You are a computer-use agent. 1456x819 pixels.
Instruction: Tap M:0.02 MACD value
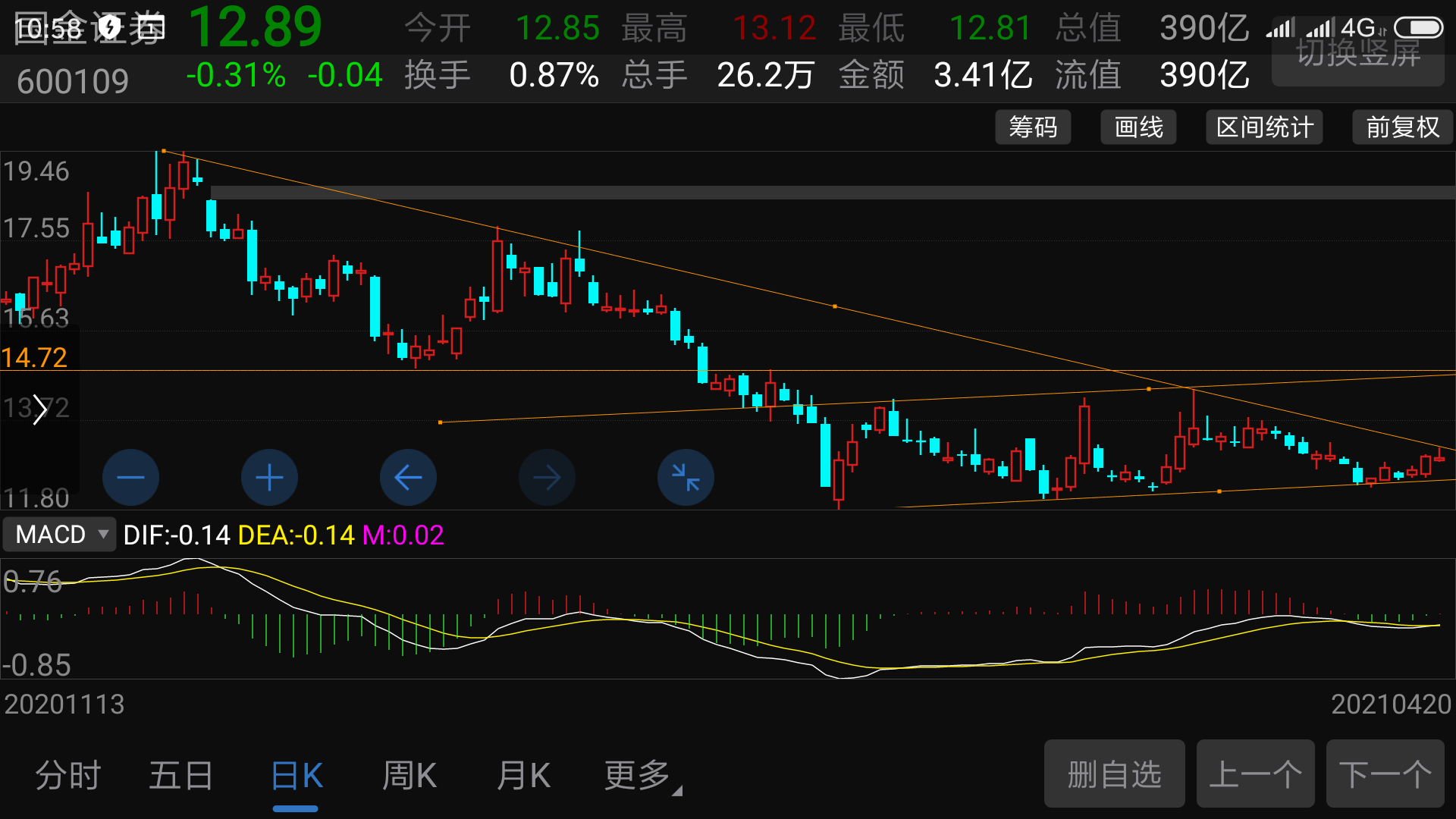click(x=403, y=535)
